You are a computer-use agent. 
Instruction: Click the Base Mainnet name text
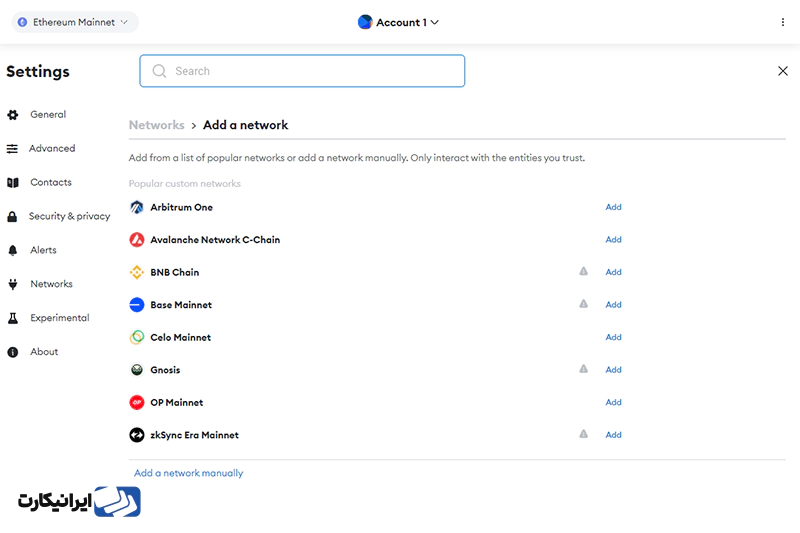pyautogui.click(x=181, y=305)
